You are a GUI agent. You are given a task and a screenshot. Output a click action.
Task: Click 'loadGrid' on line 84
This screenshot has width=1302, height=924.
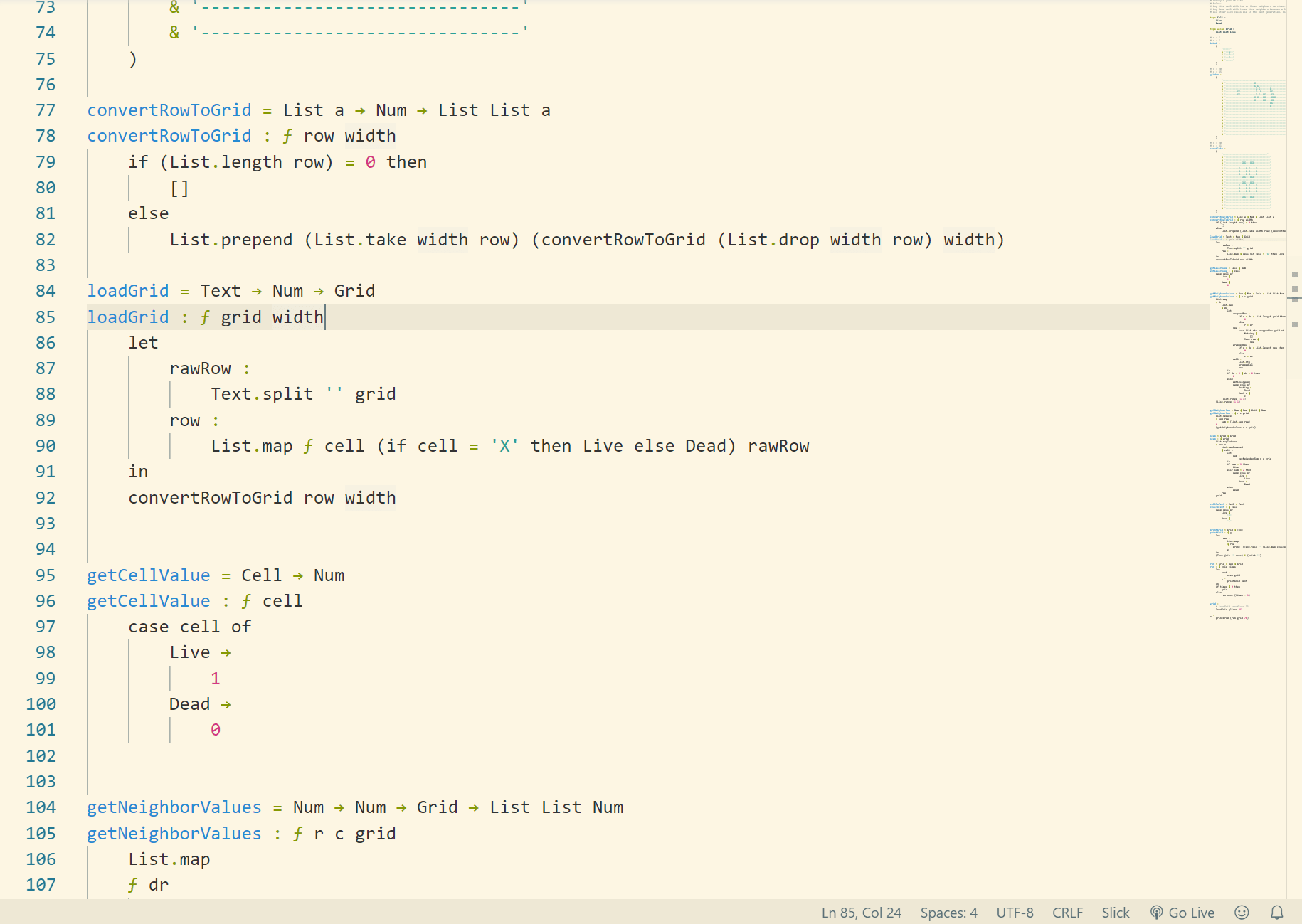pos(128,291)
